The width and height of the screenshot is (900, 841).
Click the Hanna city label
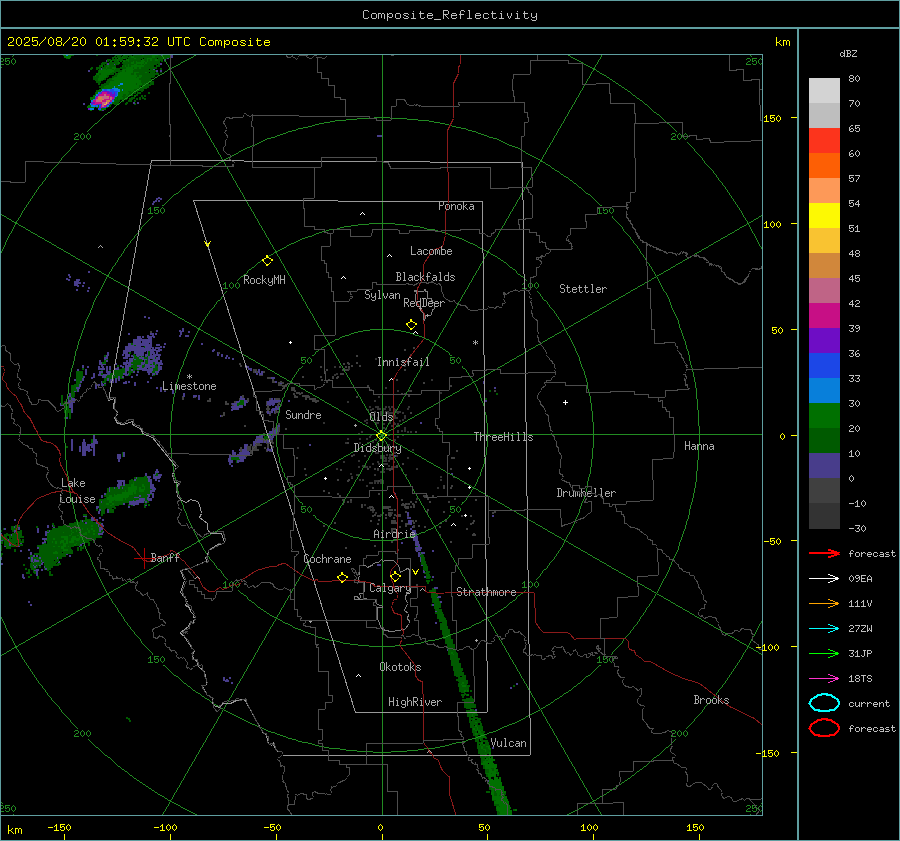click(x=699, y=446)
